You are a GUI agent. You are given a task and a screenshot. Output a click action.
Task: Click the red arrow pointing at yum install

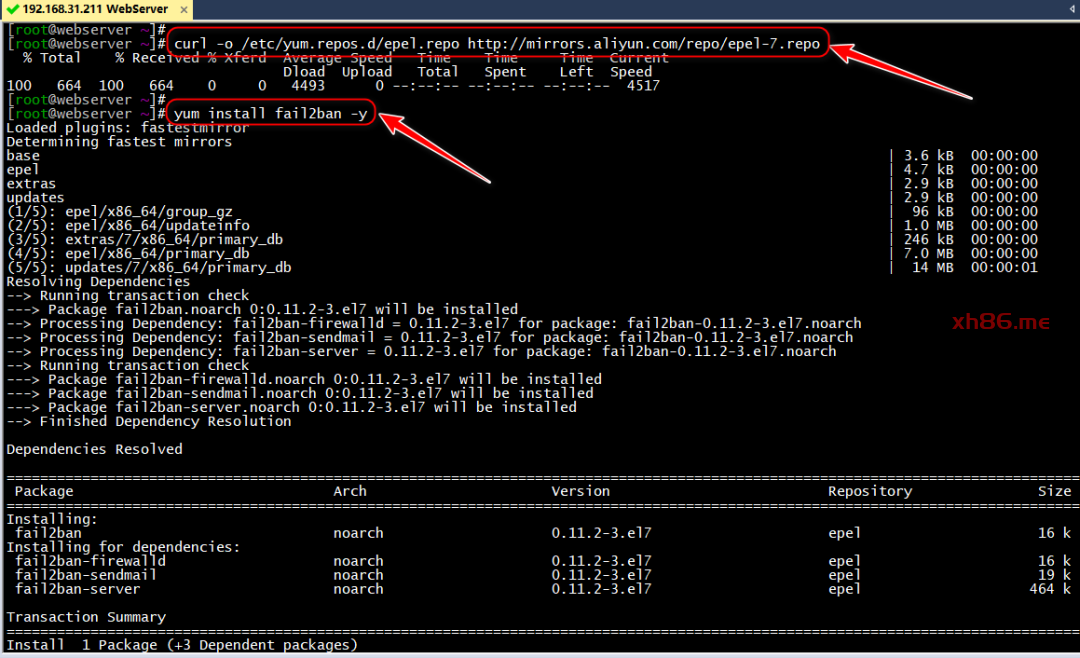(435, 150)
